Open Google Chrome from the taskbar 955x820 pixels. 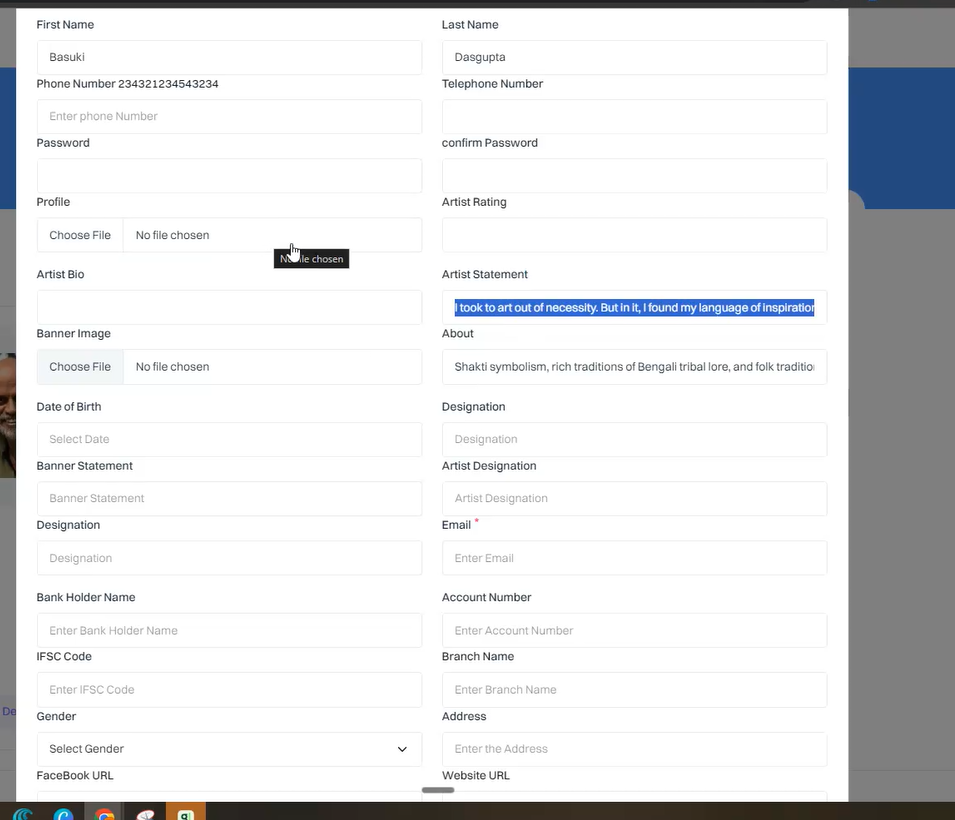click(104, 812)
